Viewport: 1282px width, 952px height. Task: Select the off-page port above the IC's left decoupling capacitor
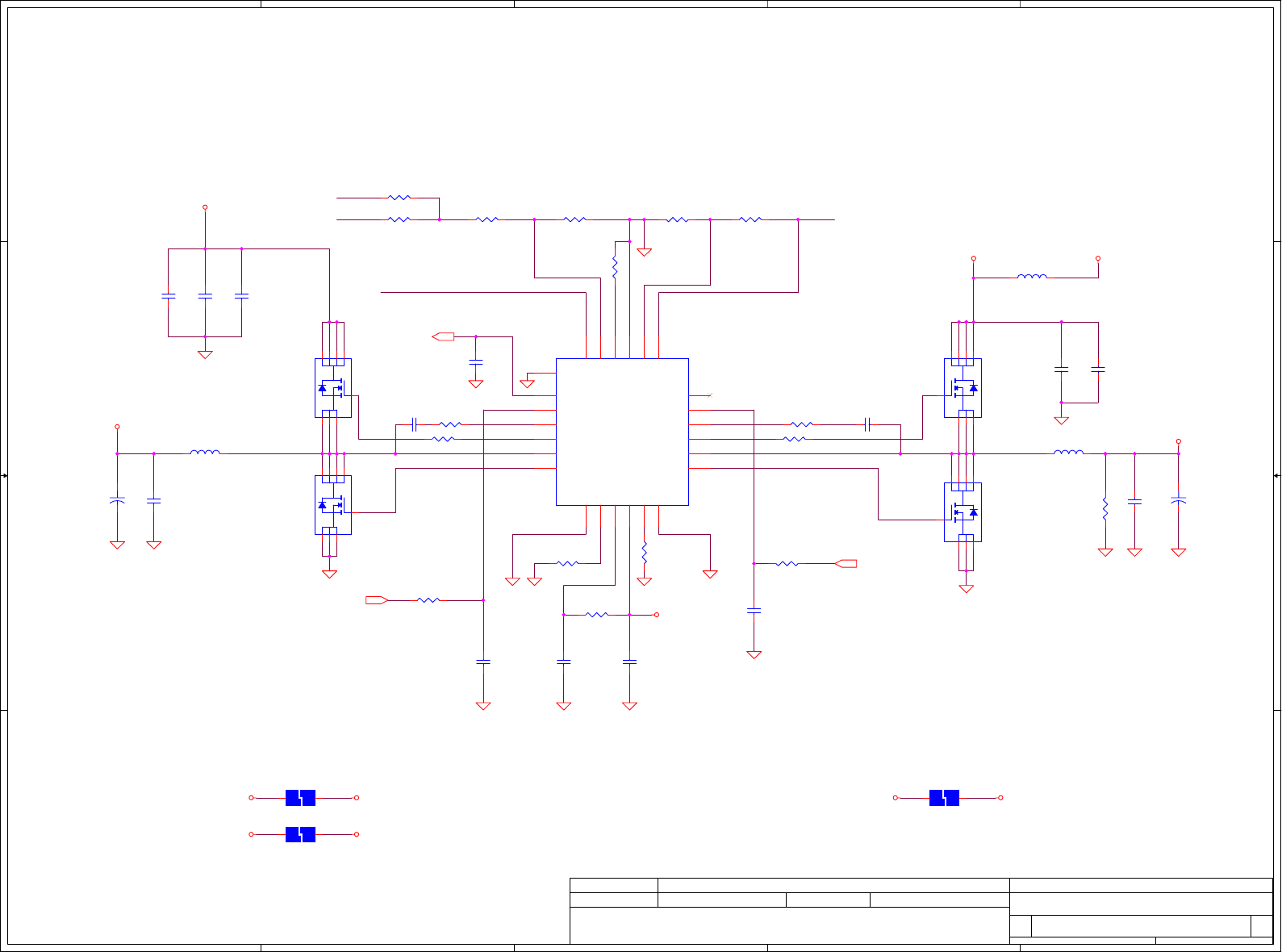coord(444,336)
